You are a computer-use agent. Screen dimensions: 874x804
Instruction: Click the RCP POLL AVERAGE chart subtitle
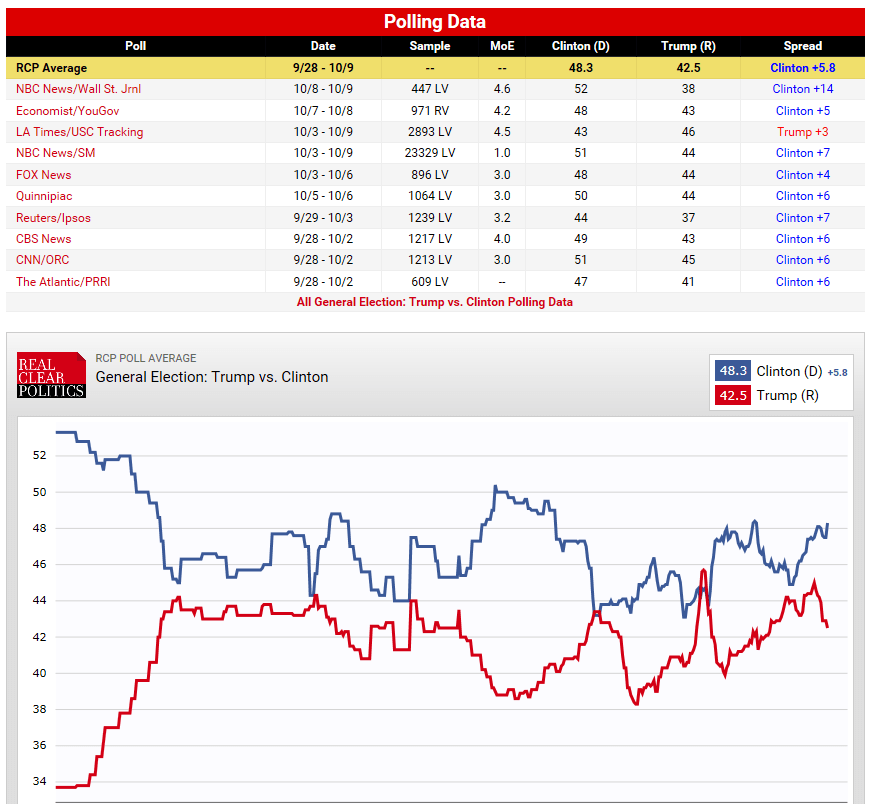click(x=146, y=358)
